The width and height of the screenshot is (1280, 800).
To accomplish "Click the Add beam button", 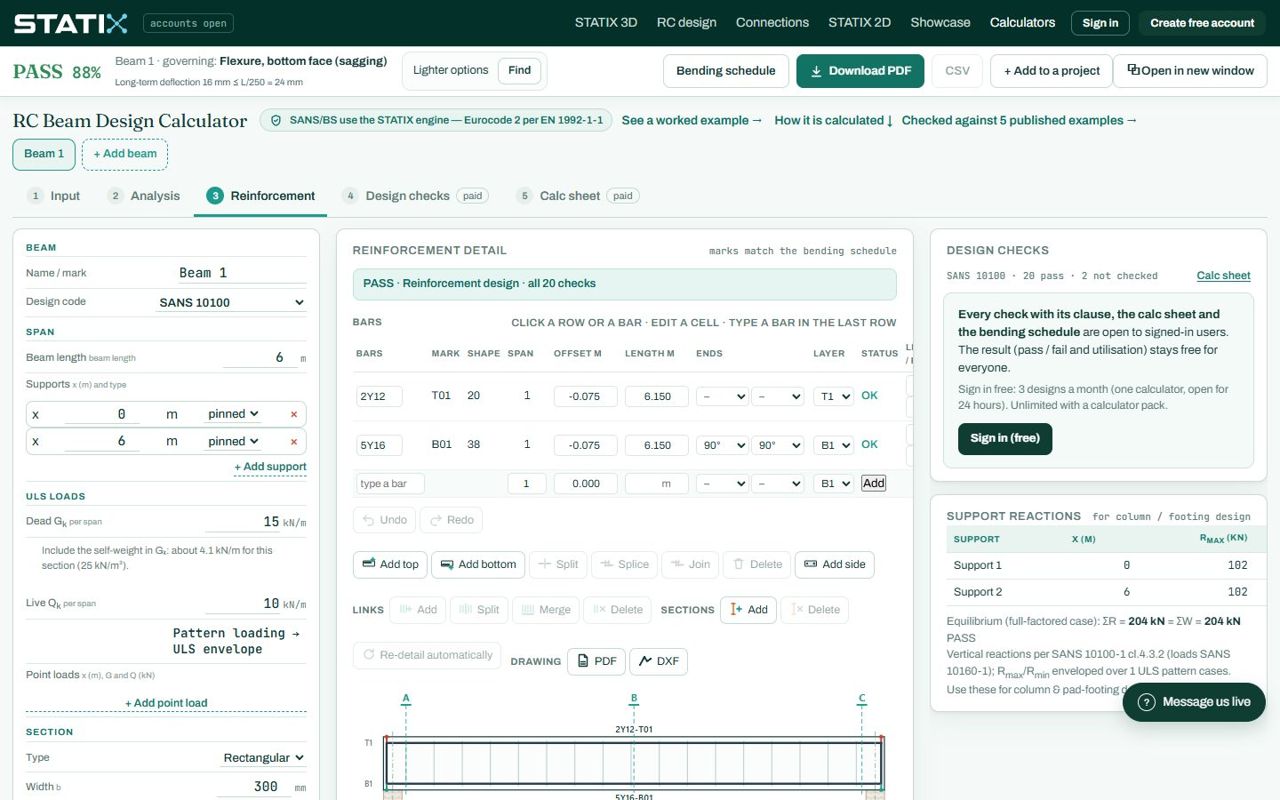I will coord(125,154).
